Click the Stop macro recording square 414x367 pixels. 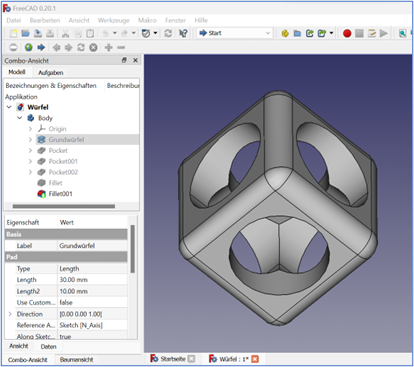coord(359,33)
